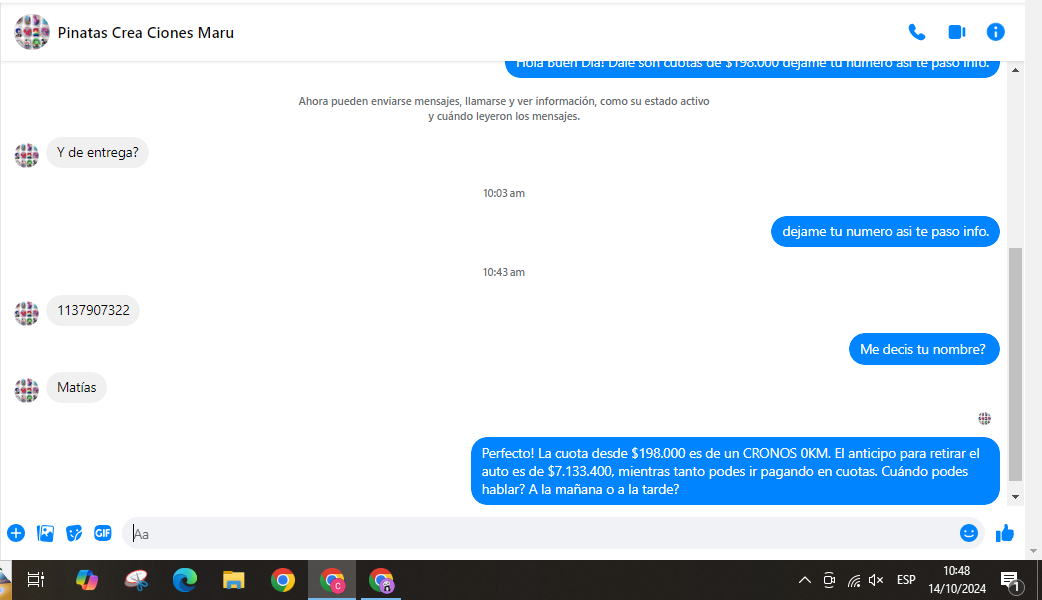The height and width of the screenshot is (600, 1042).
Task: Open Google Chrome from taskbar
Action: point(282,580)
